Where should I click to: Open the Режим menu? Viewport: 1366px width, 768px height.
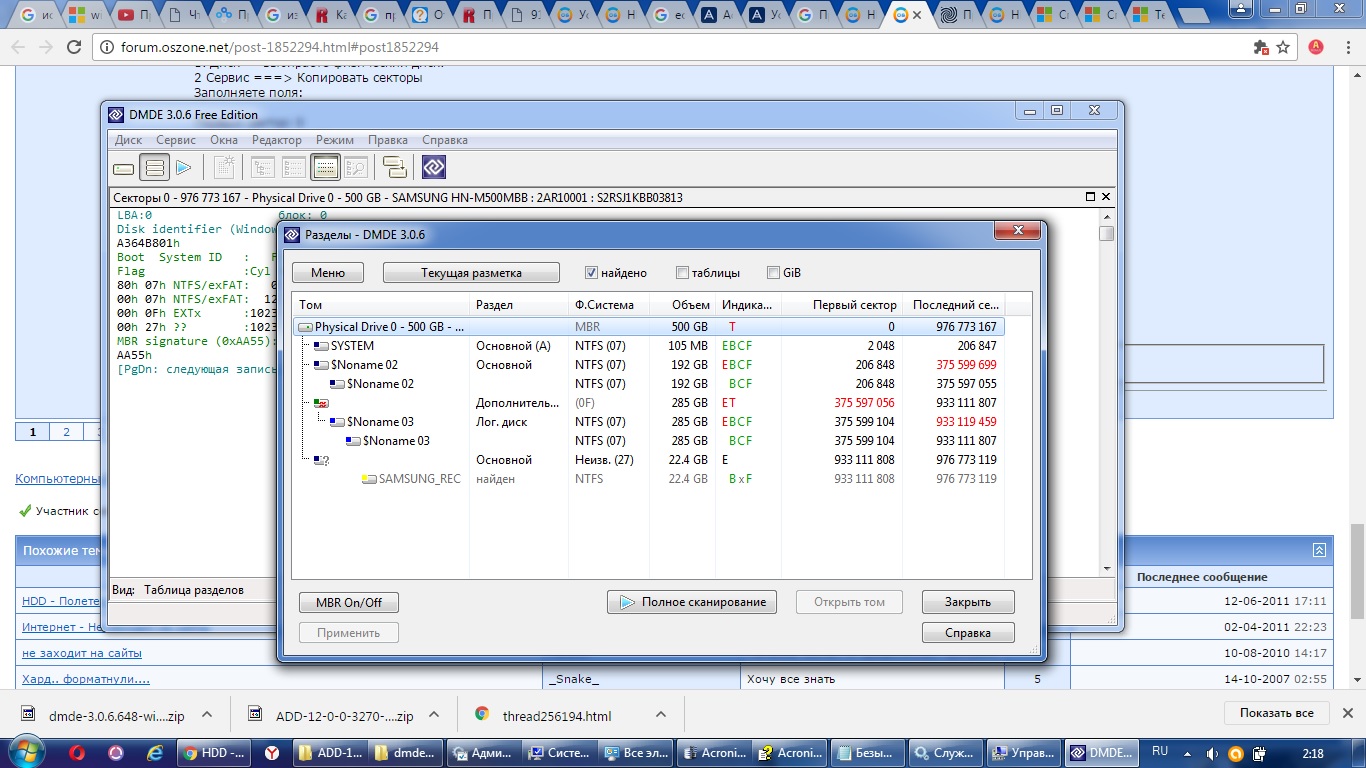335,140
